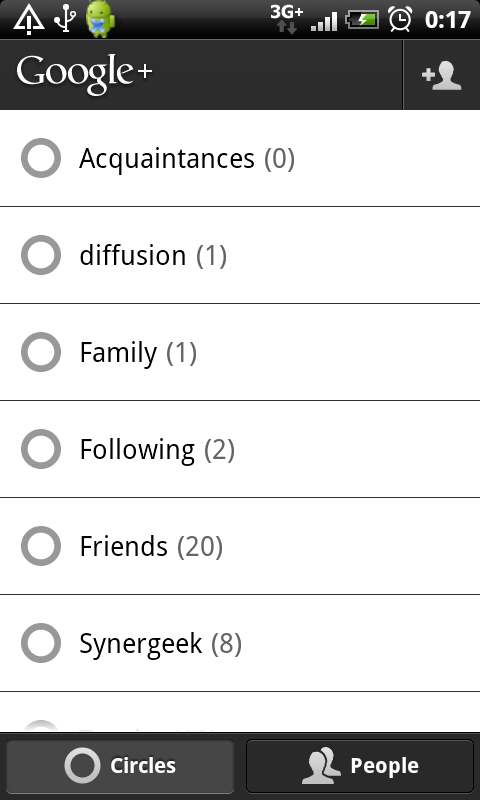The height and width of the screenshot is (800, 480).
Task: Open the Acquaintances (0) circle
Action: point(240,158)
